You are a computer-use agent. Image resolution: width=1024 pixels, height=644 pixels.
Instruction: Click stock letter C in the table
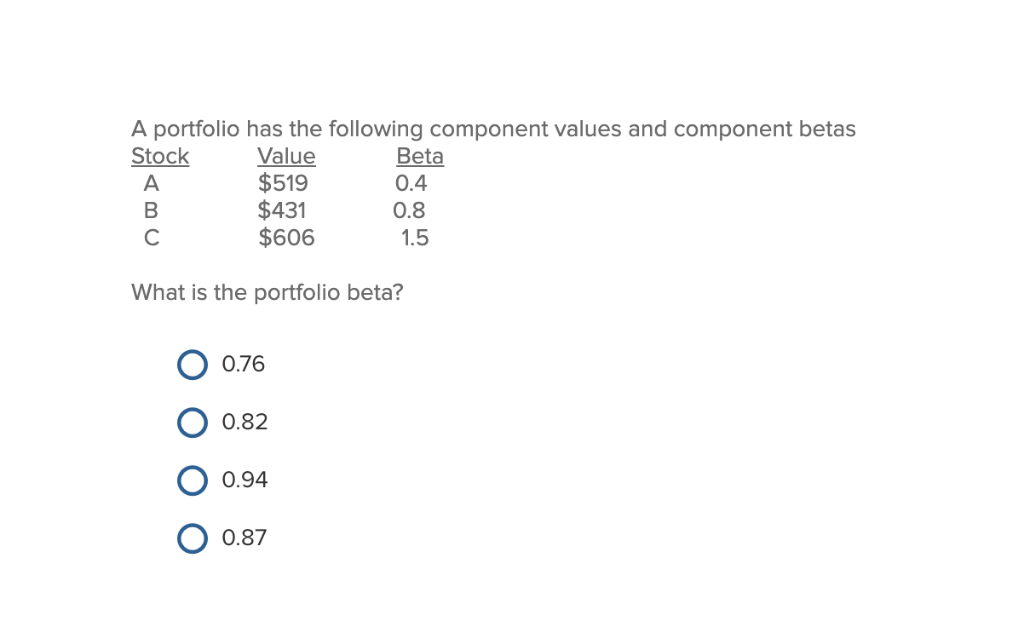click(x=151, y=238)
